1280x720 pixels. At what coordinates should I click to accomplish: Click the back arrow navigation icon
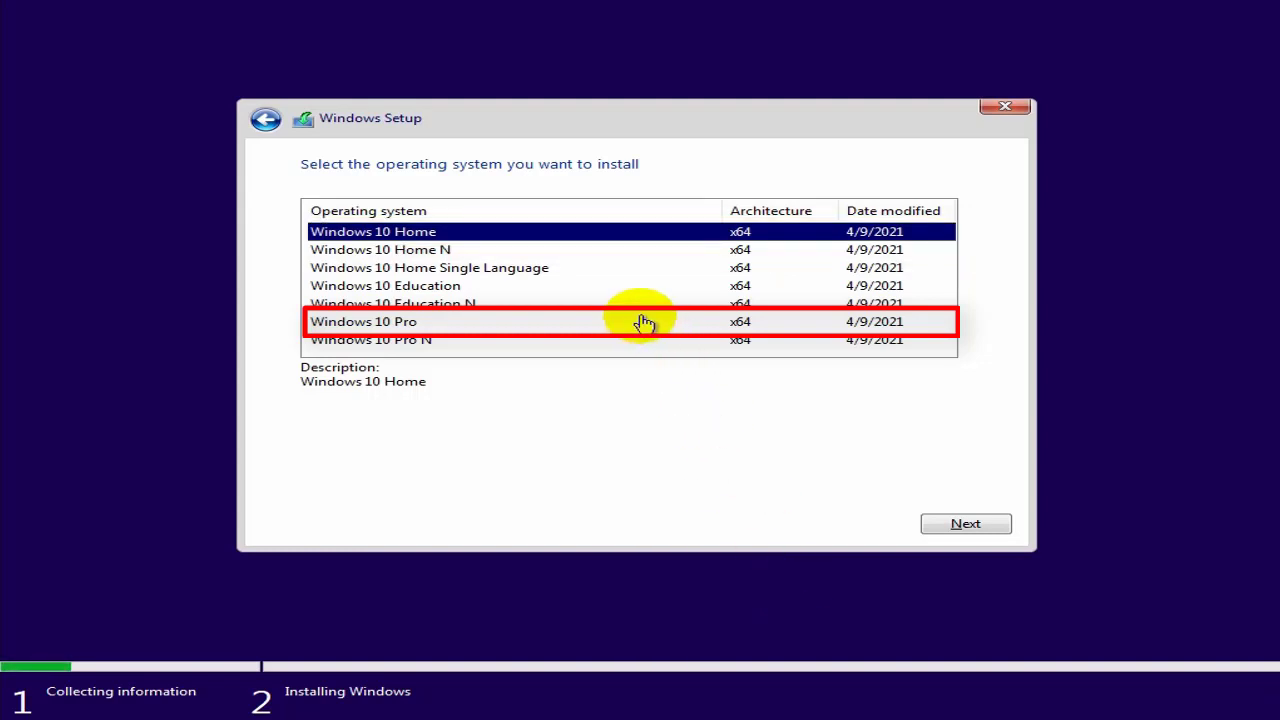265,119
